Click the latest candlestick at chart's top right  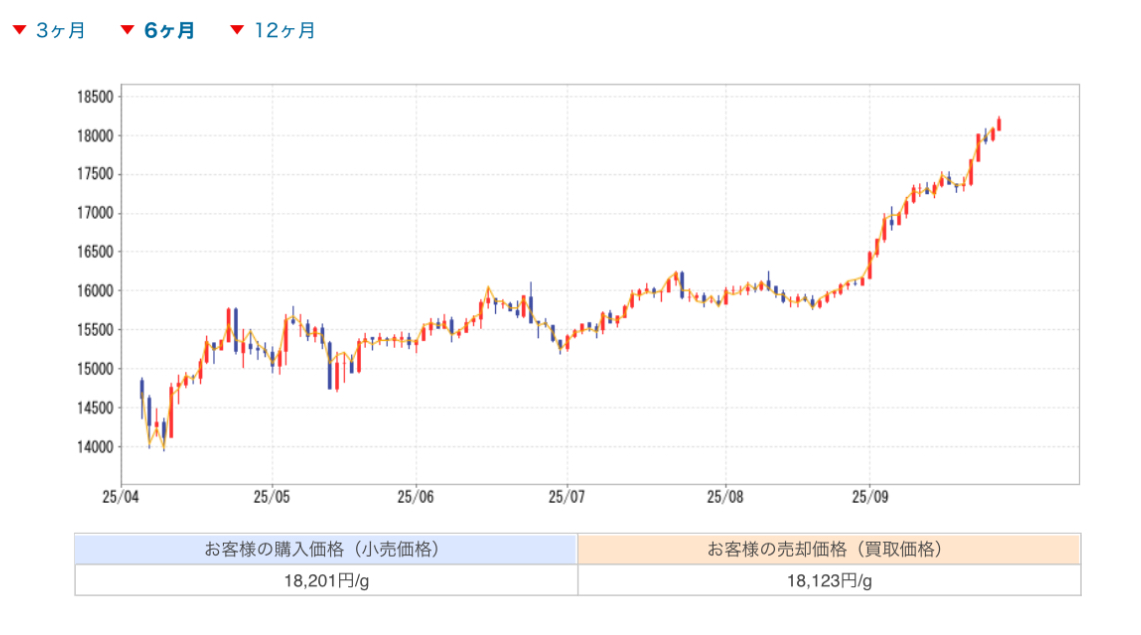tap(999, 124)
